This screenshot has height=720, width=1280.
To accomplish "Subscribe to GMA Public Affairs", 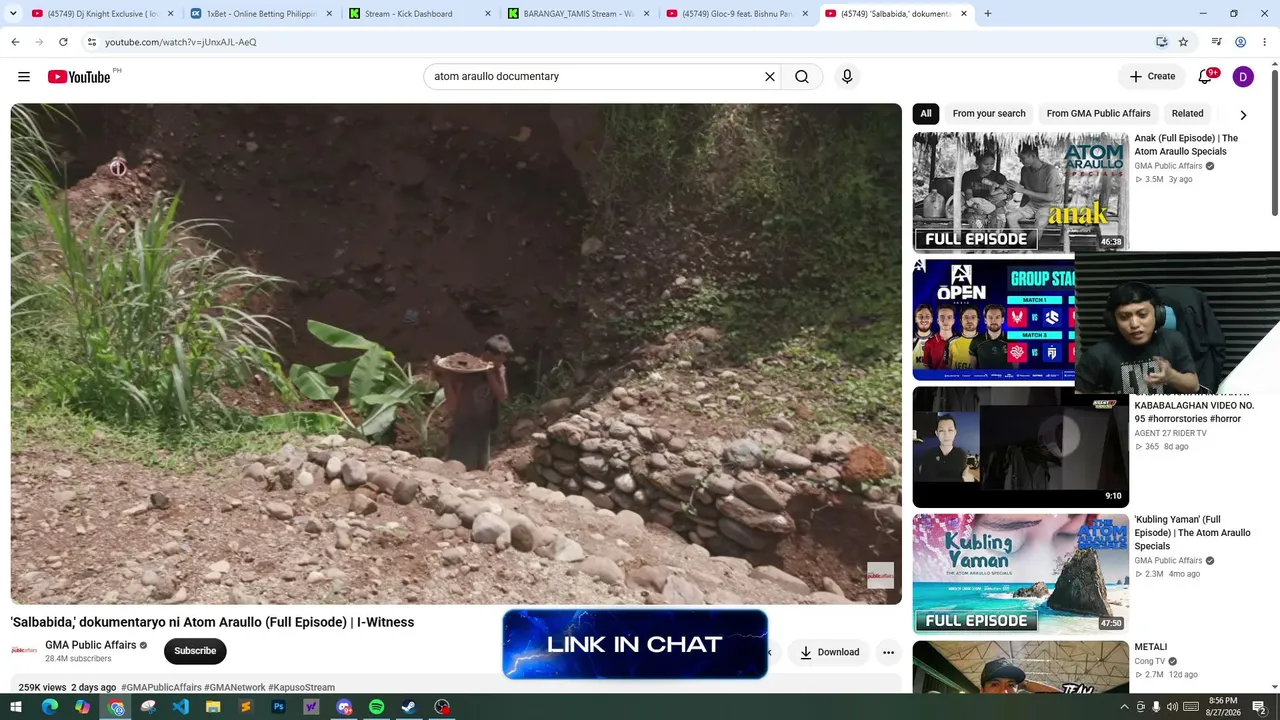I will point(195,651).
